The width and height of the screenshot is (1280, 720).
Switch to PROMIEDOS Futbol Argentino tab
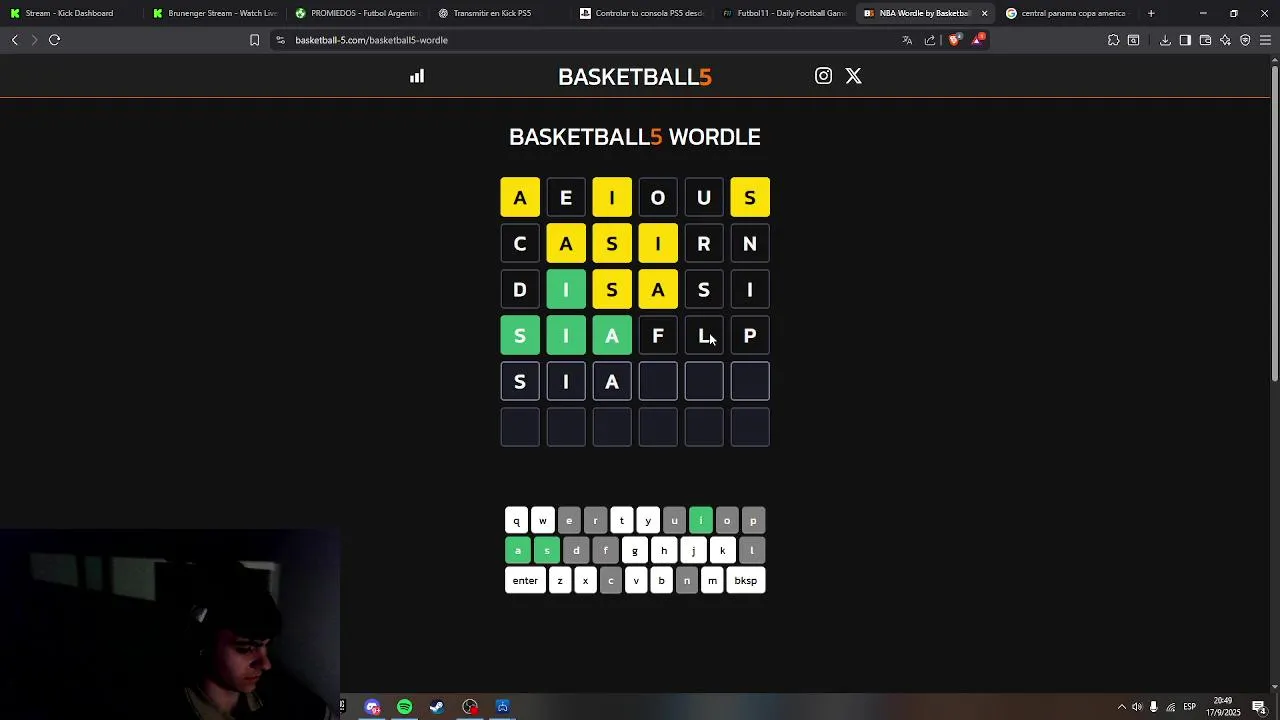pyautogui.click(x=356, y=13)
